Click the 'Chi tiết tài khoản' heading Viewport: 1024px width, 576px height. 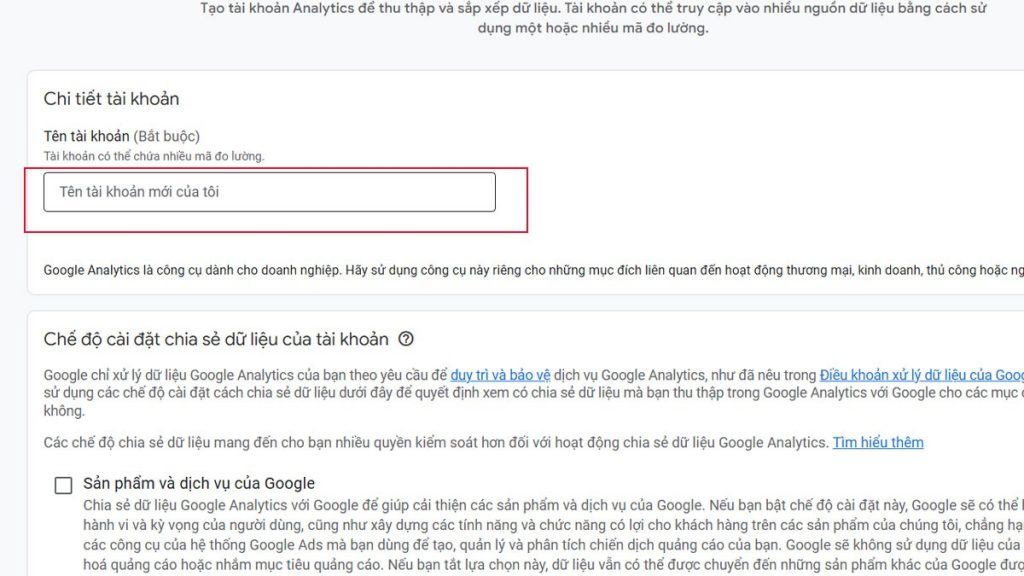tap(111, 99)
